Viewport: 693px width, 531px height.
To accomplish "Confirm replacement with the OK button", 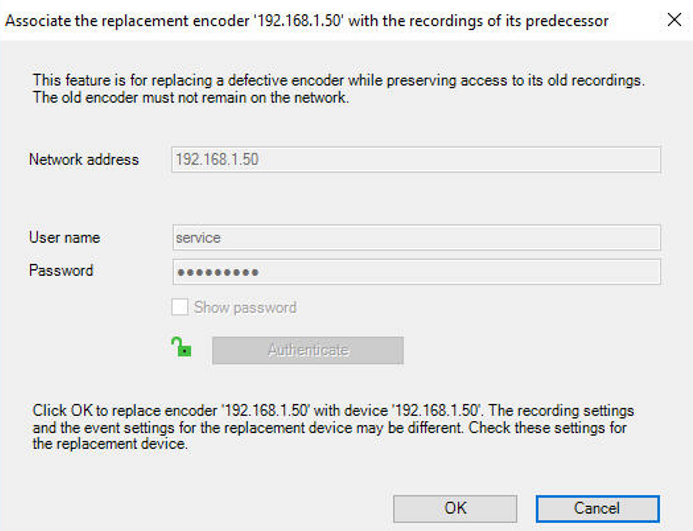I will [x=455, y=508].
